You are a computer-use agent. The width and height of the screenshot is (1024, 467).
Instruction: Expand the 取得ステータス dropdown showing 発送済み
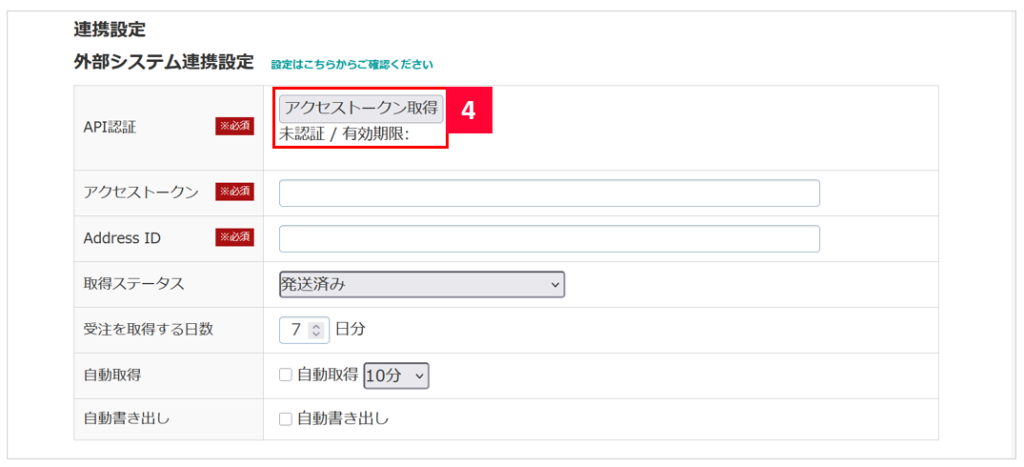(421, 285)
